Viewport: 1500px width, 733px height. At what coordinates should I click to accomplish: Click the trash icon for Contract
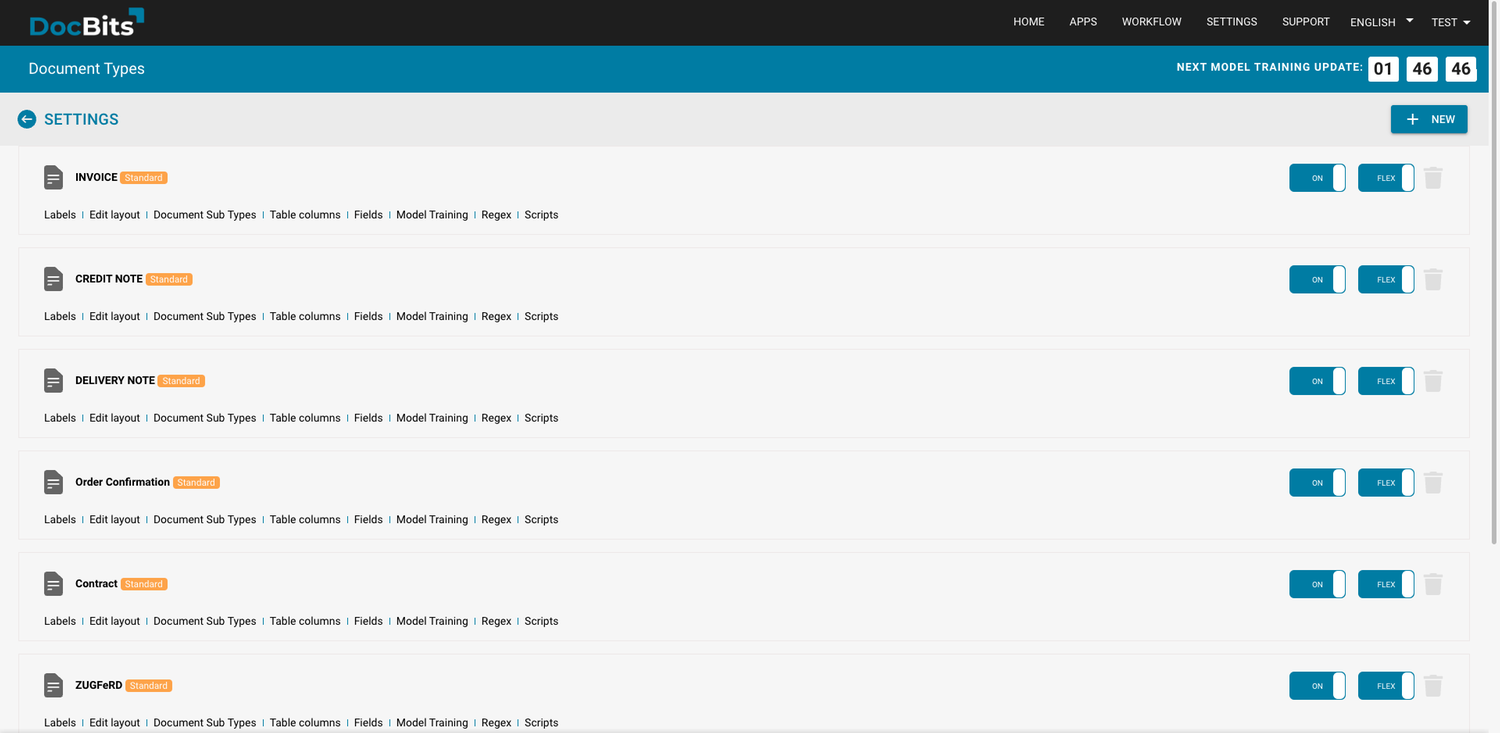click(1433, 584)
